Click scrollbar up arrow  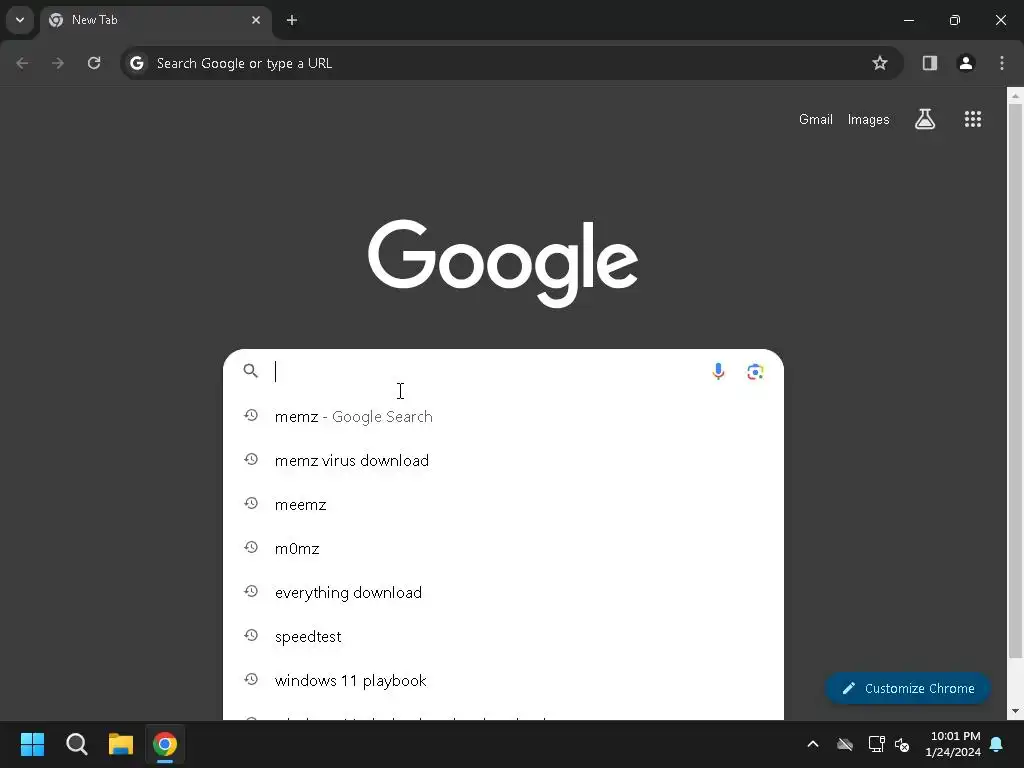(1015, 95)
